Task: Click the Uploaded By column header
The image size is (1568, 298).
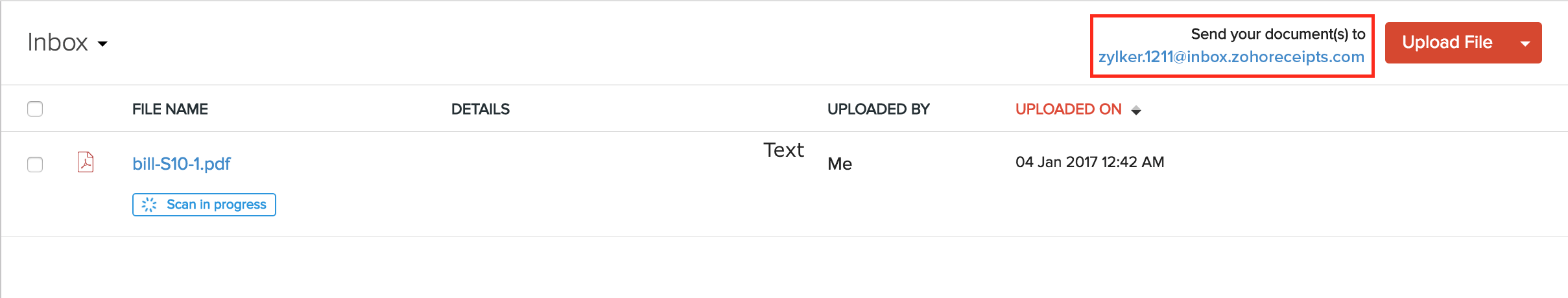Action: click(x=878, y=109)
